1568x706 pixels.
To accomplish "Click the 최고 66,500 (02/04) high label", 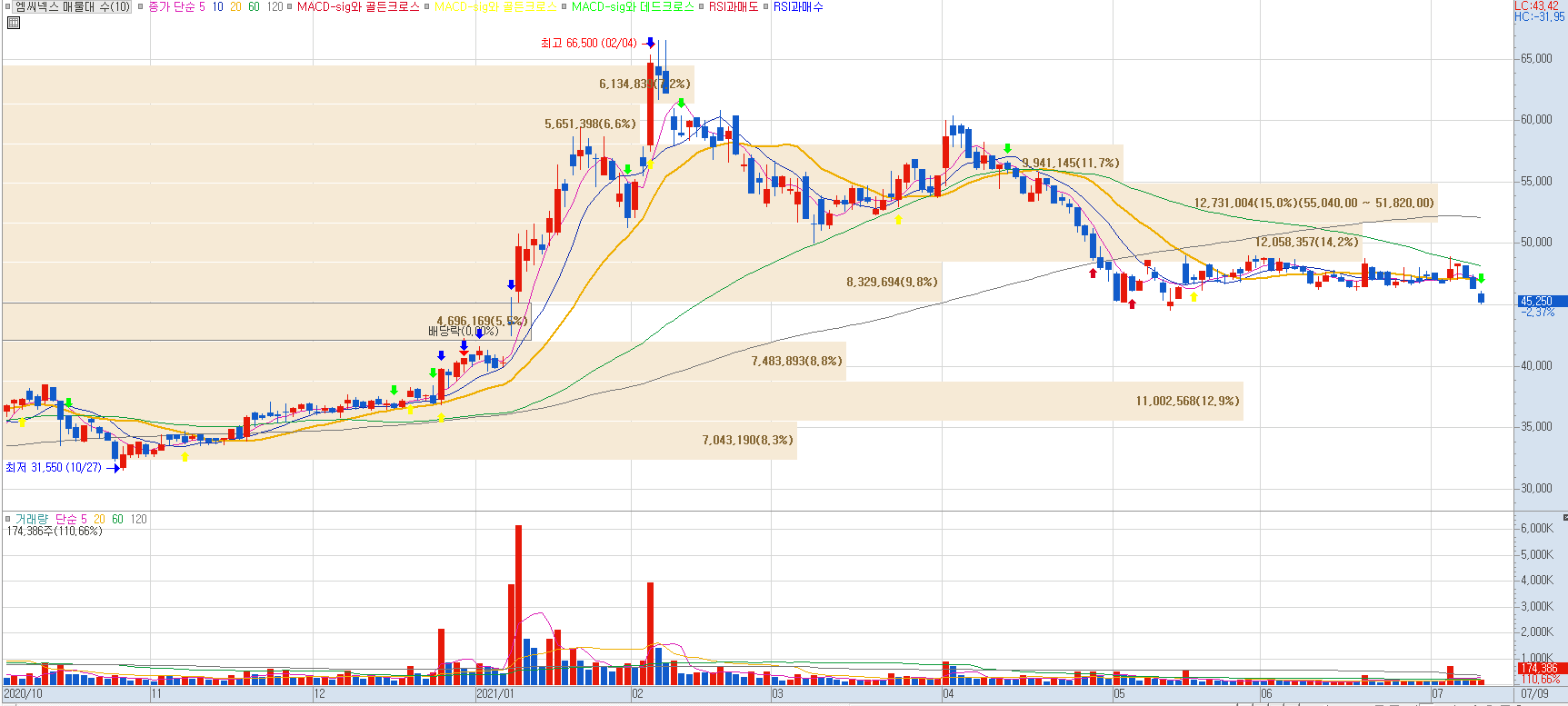I will click(x=589, y=44).
